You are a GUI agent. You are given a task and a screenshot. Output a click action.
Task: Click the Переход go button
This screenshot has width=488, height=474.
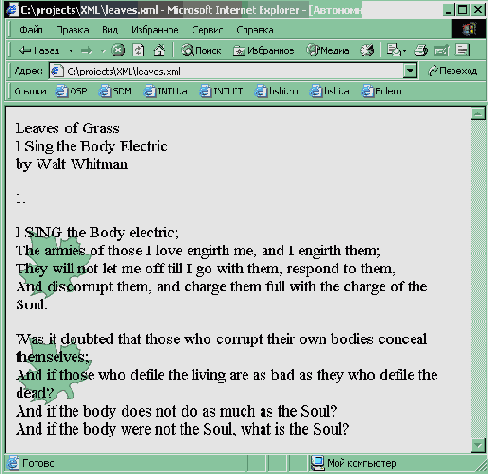[x=453, y=71]
